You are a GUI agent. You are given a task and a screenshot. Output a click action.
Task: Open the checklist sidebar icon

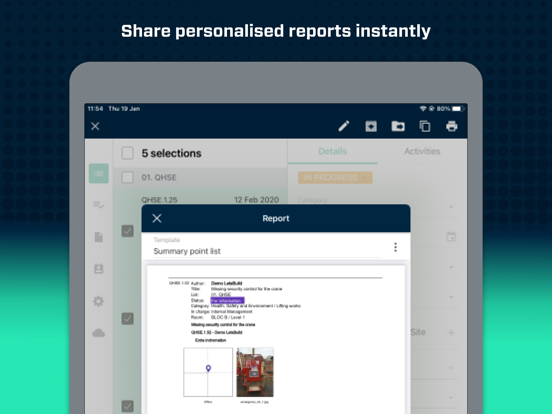[99, 205]
